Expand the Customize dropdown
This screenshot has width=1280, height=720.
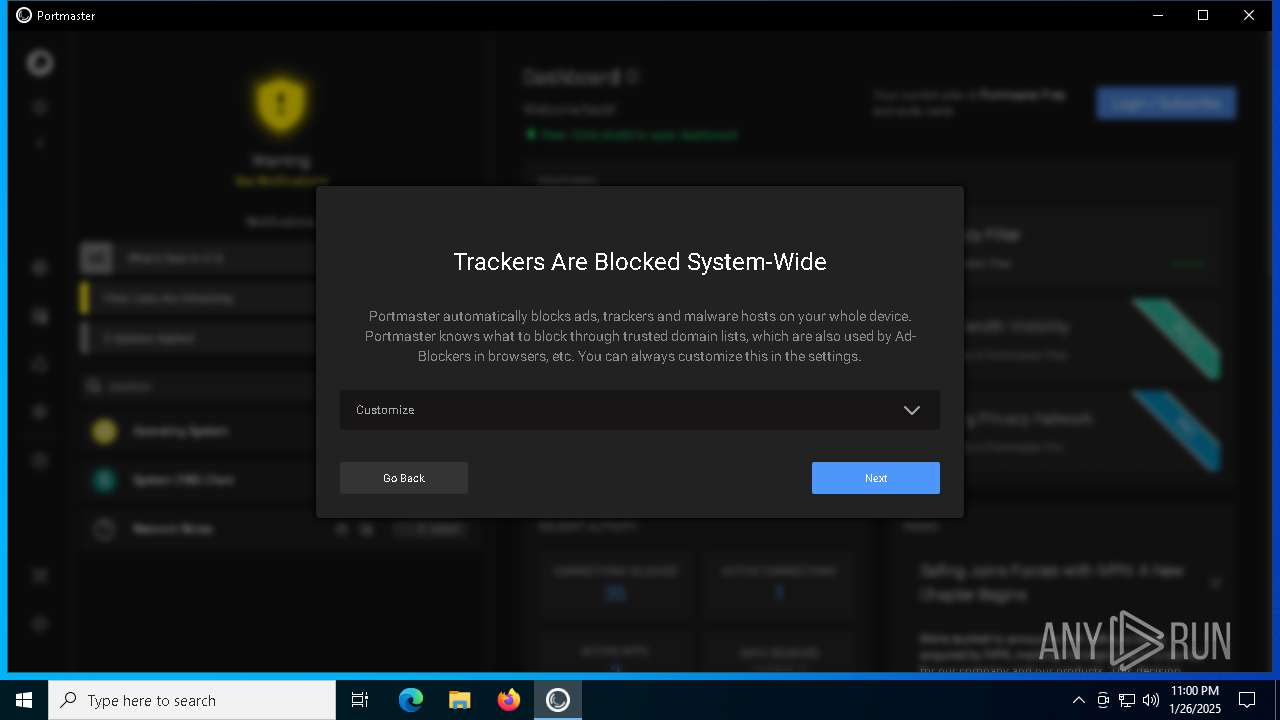639,410
